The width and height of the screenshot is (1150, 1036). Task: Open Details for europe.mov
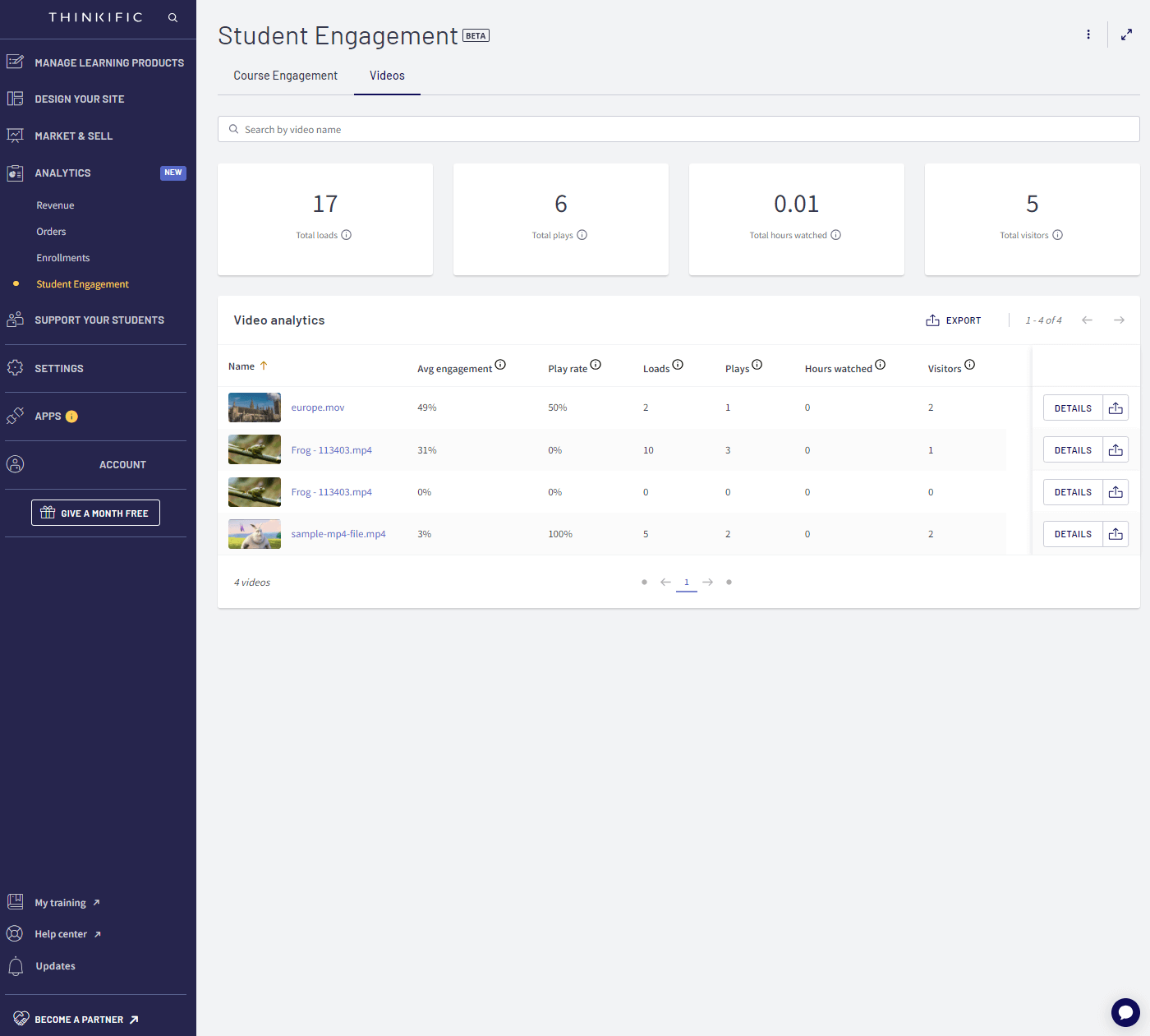click(1073, 407)
